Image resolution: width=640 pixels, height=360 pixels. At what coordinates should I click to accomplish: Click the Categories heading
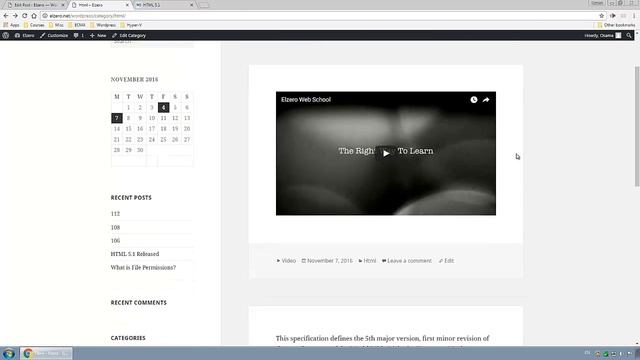(x=128, y=338)
